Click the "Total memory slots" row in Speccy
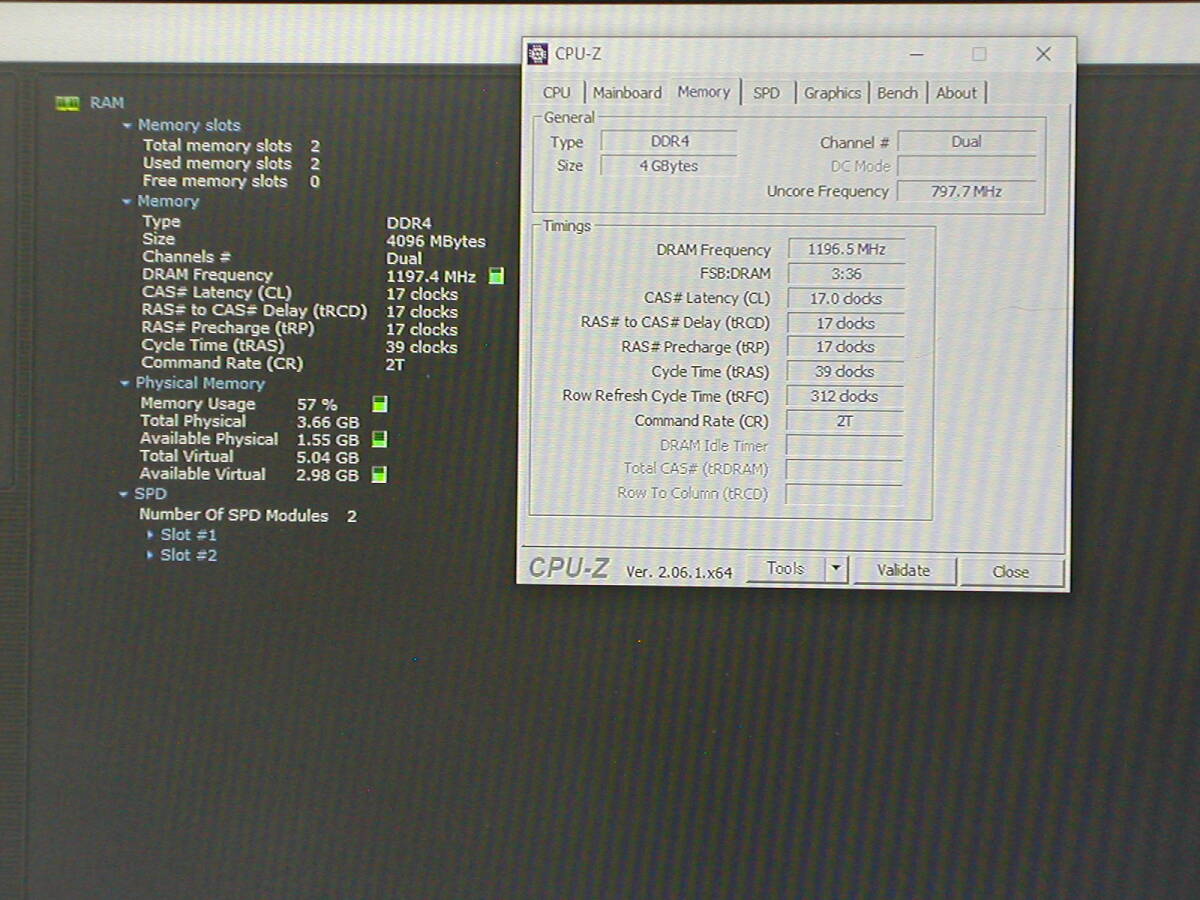This screenshot has width=1200, height=900. 231,146
